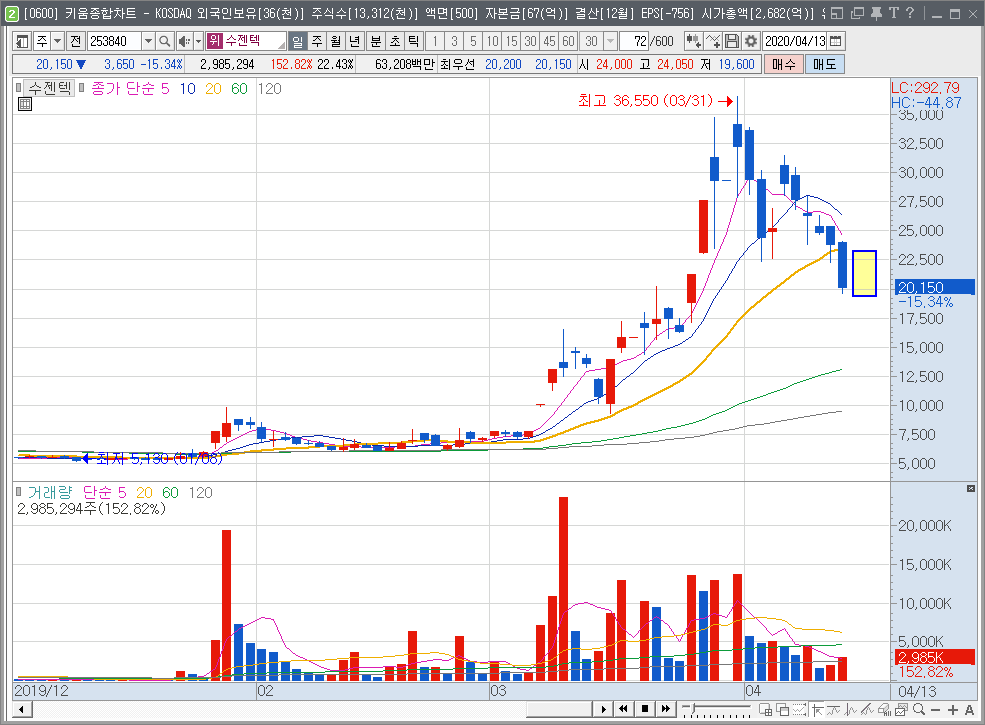Select the 일 daily period tab

pos(298,41)
